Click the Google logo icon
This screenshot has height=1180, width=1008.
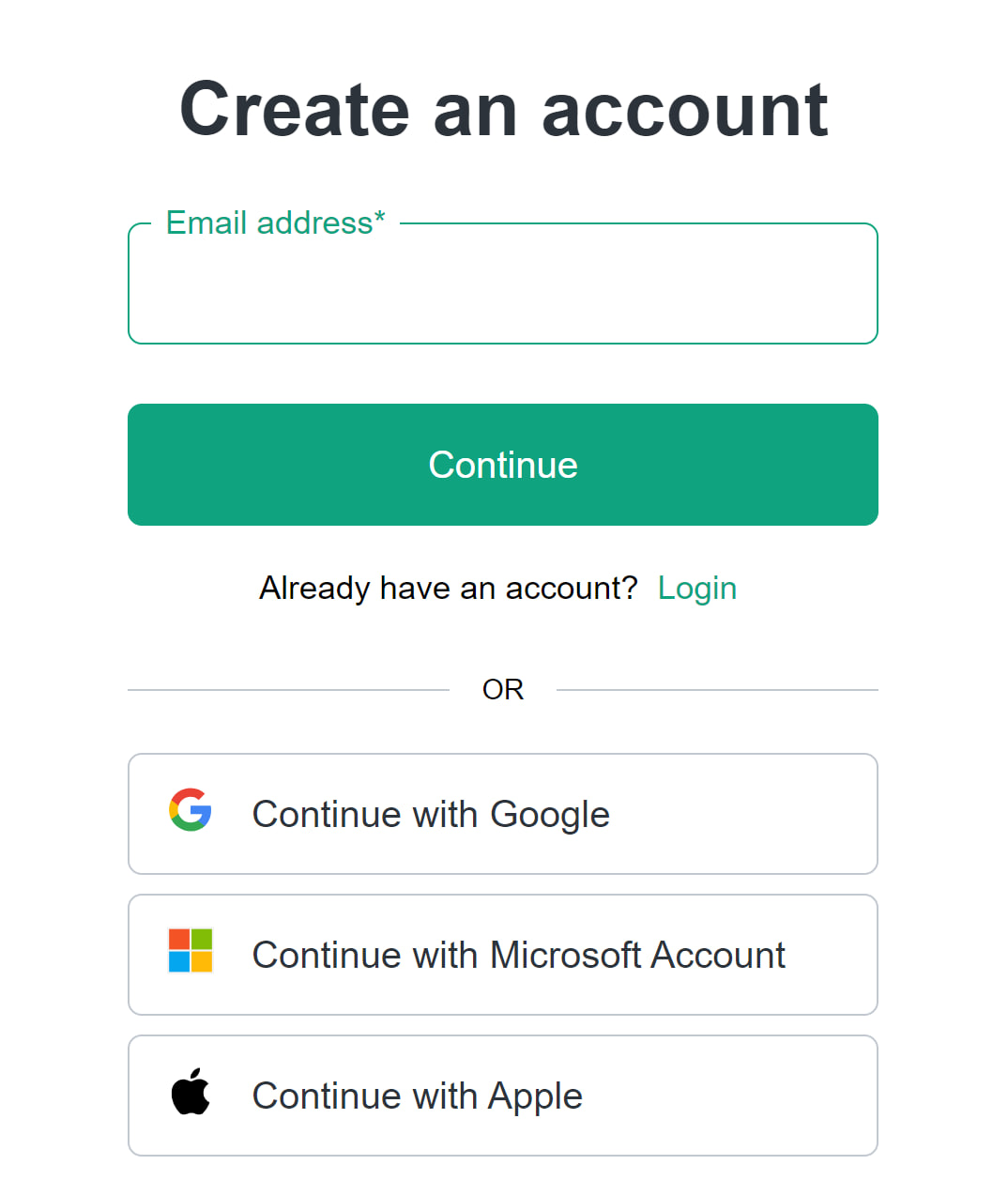point(191,809)
